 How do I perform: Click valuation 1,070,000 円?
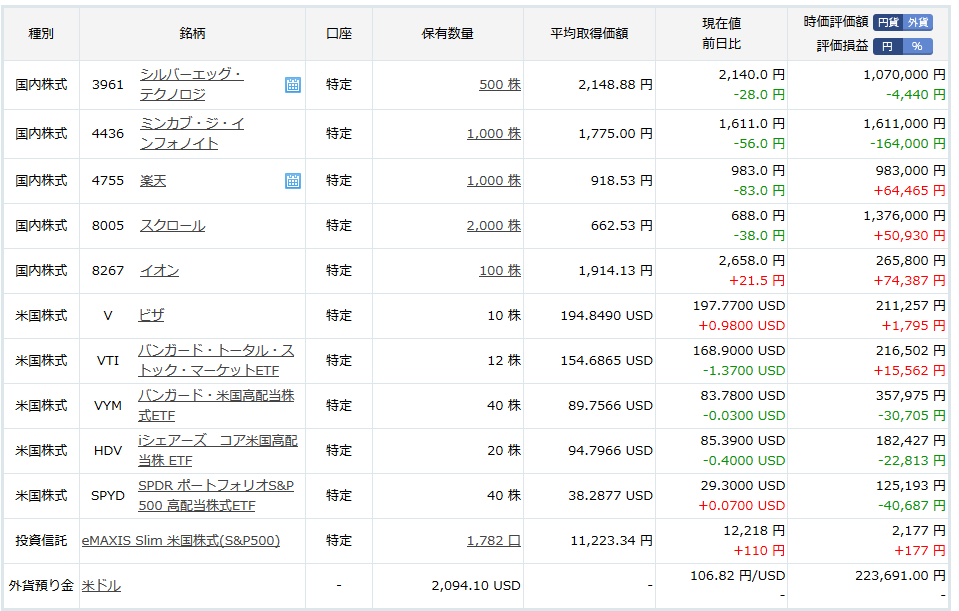(904, 75)
